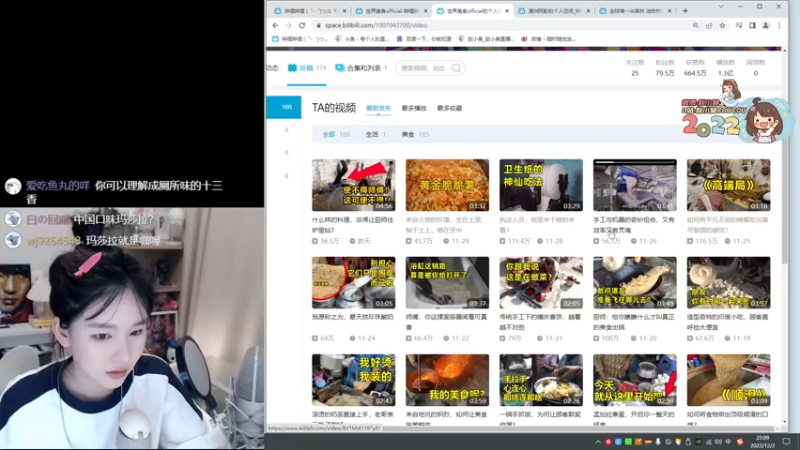Filter videos by 生活 category

click(375, 135)
